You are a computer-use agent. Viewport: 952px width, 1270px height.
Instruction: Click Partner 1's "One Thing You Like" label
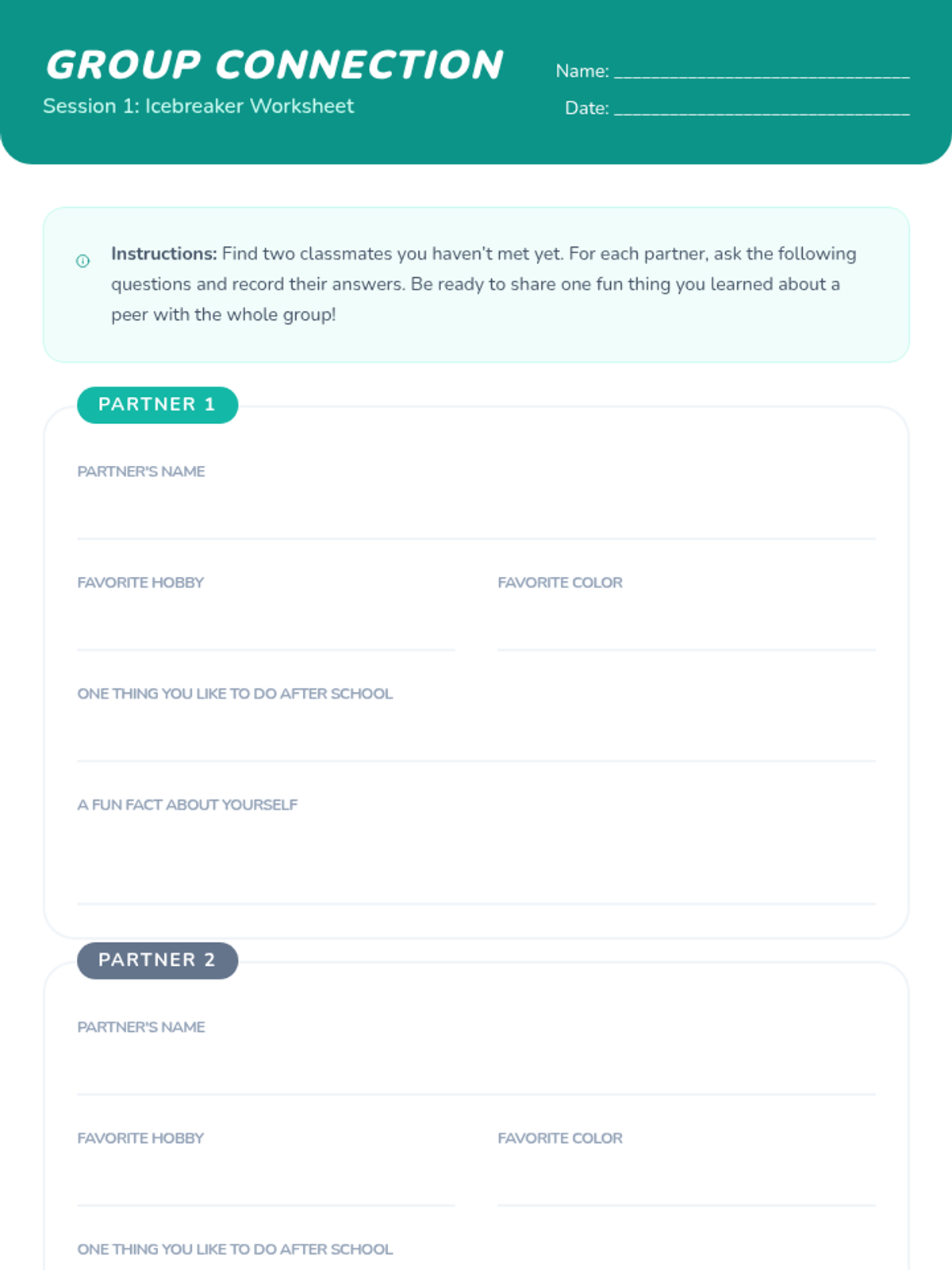[235, 694]
